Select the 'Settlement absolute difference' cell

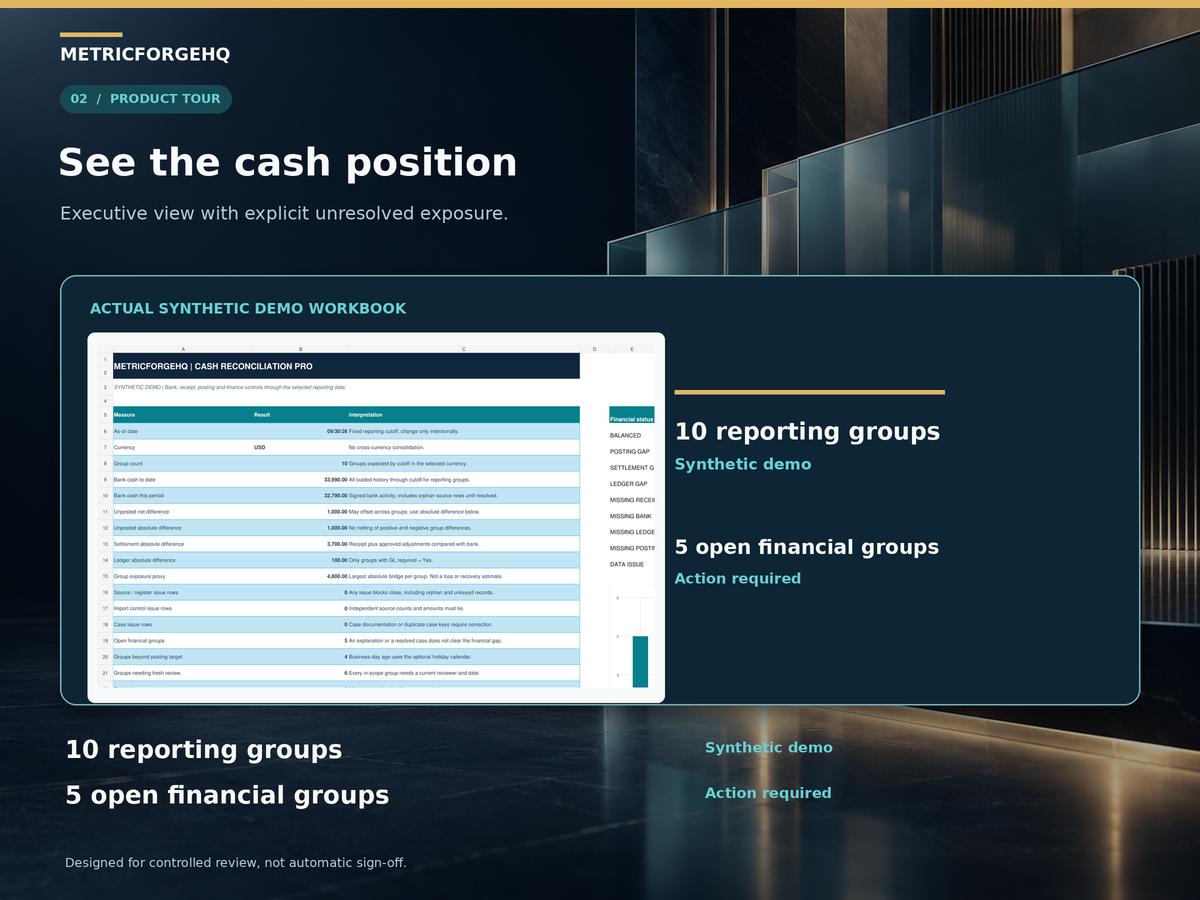(182, 544)
